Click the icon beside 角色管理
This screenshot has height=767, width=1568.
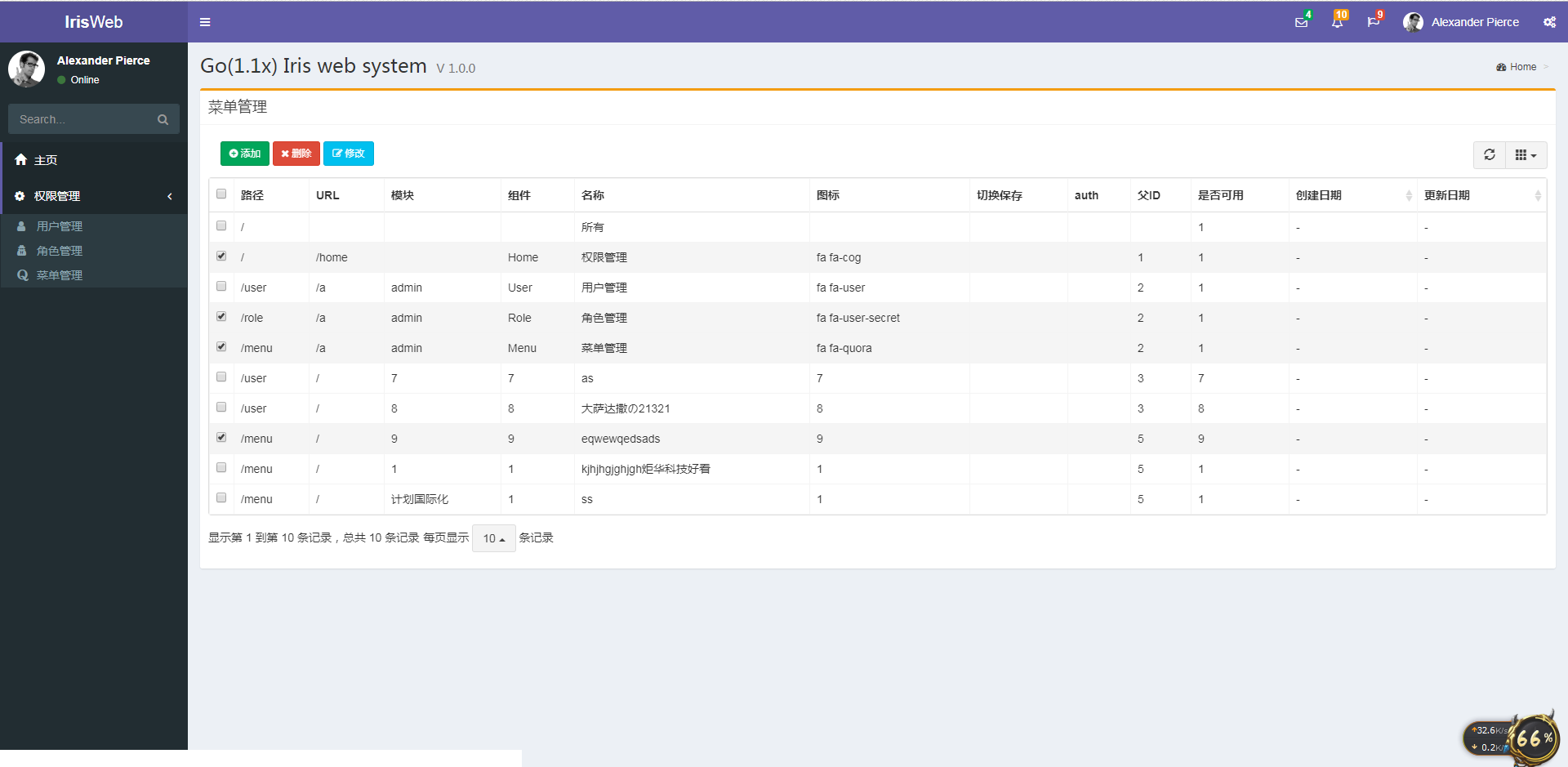click(x=22, y=251)
